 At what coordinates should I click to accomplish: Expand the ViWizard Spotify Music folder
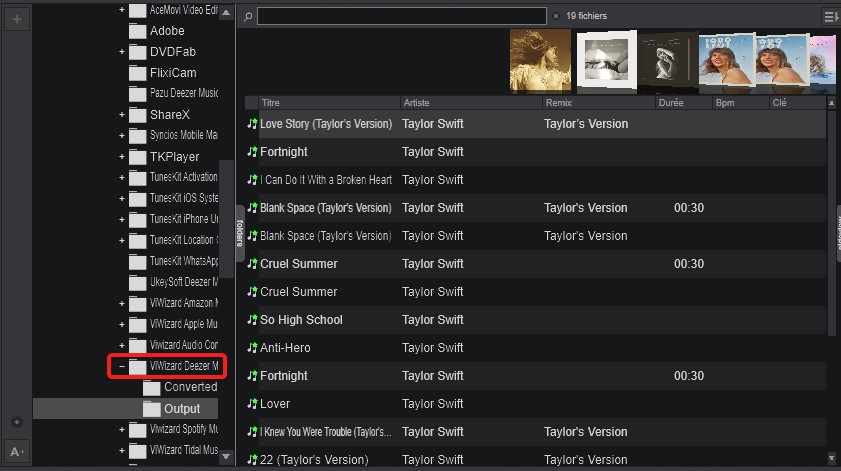pos(122,430)
